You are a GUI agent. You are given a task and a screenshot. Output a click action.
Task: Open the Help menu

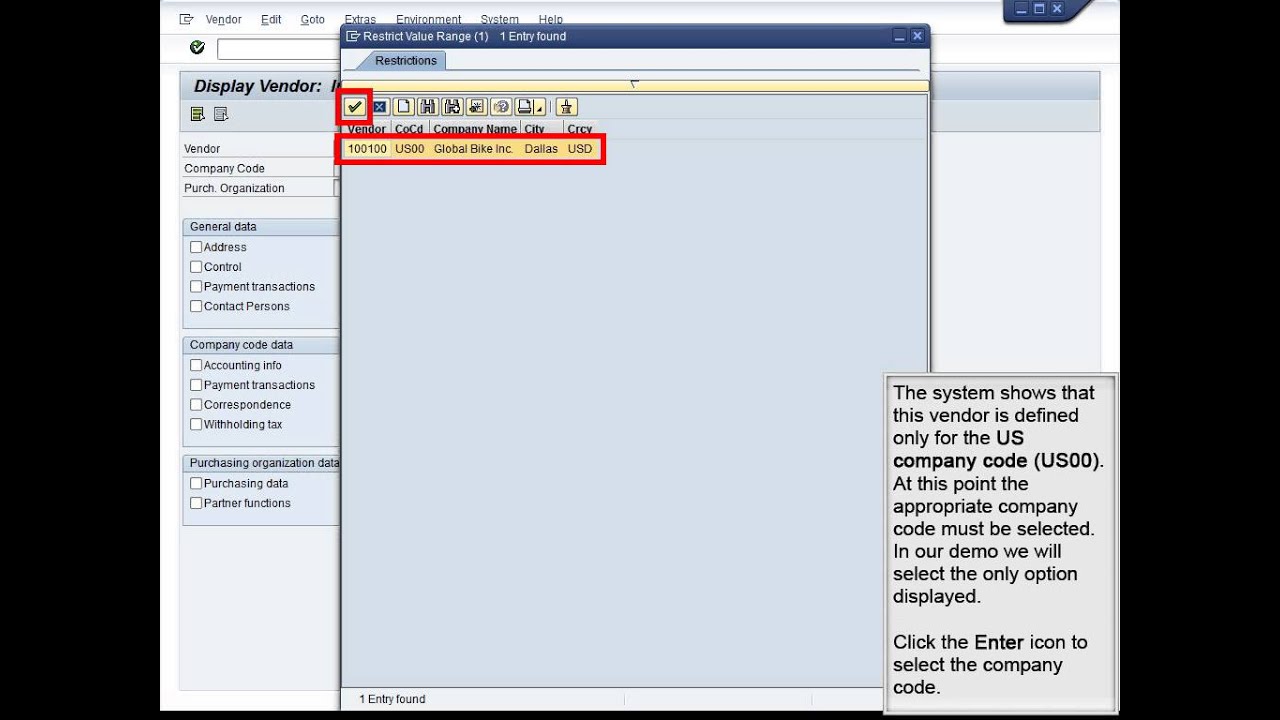tap(550, 19)
